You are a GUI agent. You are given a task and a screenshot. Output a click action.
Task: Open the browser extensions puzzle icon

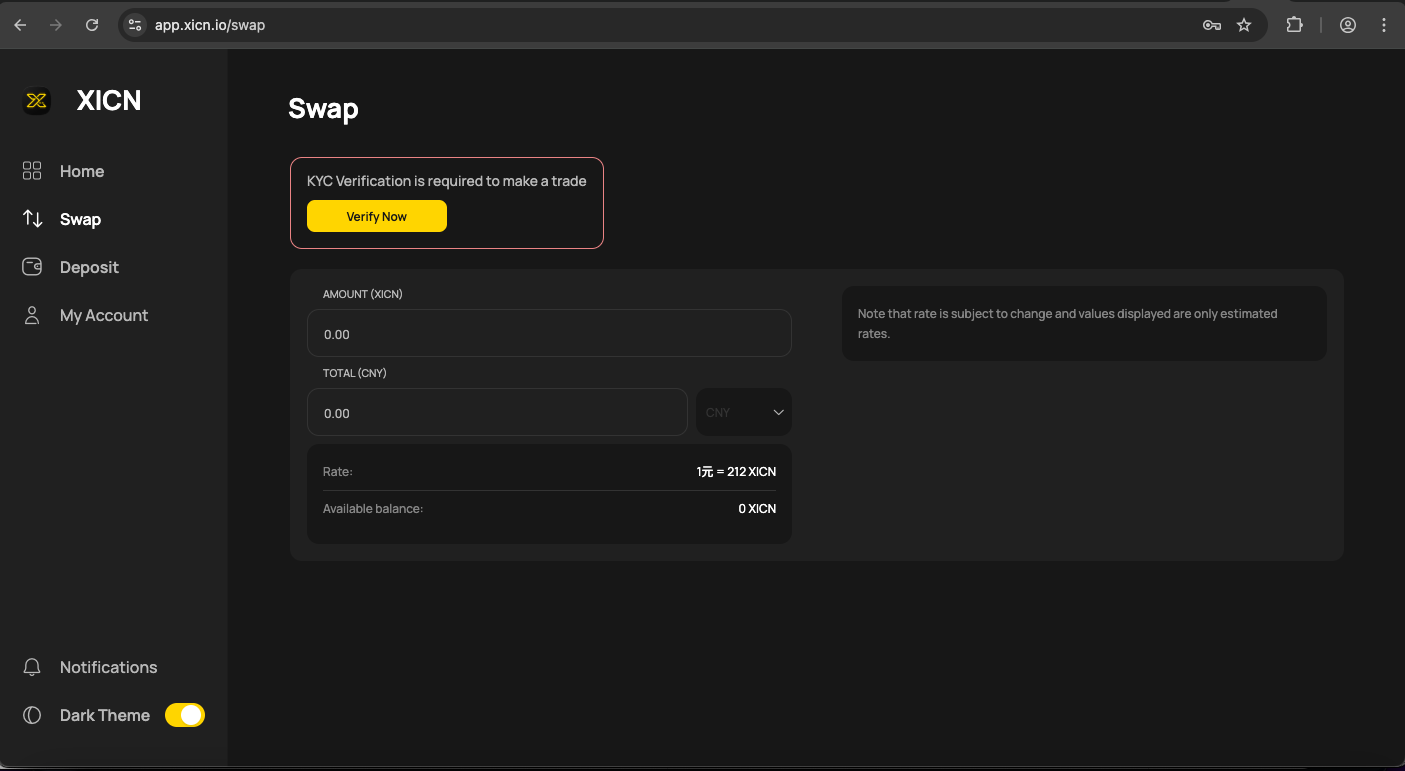pos(1294,25)
